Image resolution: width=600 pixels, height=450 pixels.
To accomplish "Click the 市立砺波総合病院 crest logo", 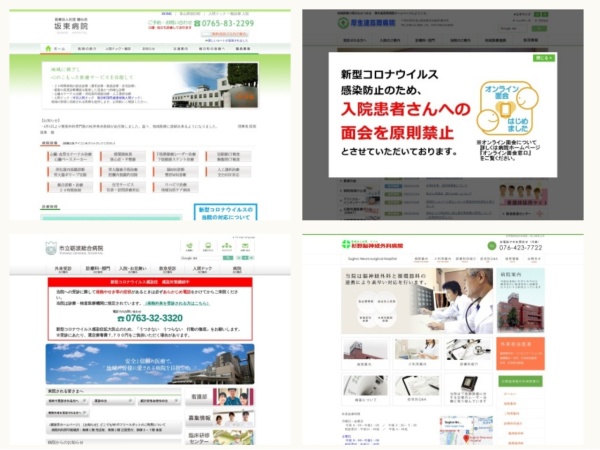I will (x=51, y=248).
